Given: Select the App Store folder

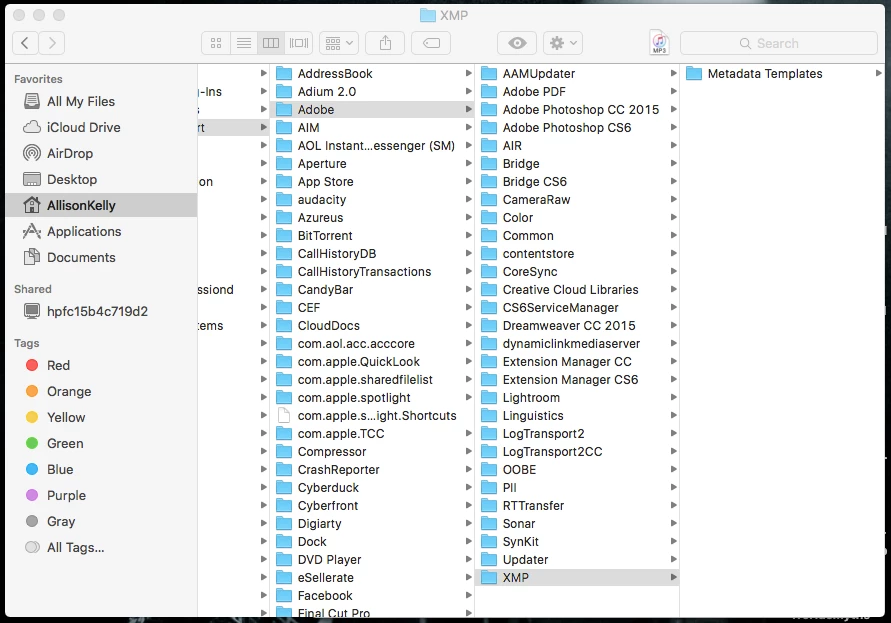Looking at the screenshot, I should pyautogui.click(x=372, y=182).
